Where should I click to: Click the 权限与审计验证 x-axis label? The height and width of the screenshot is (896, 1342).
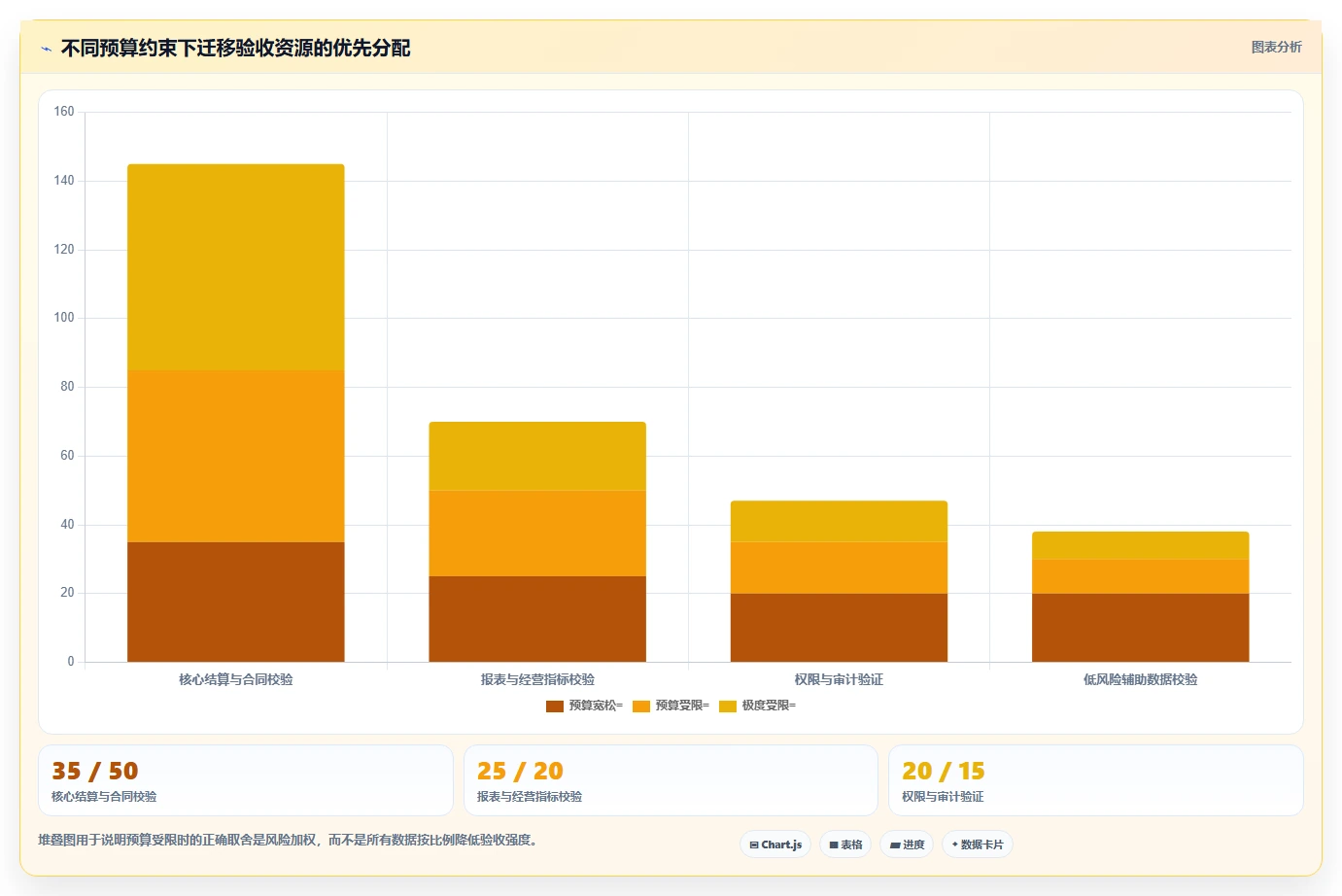pyautogui.click(x=839, y=679)
